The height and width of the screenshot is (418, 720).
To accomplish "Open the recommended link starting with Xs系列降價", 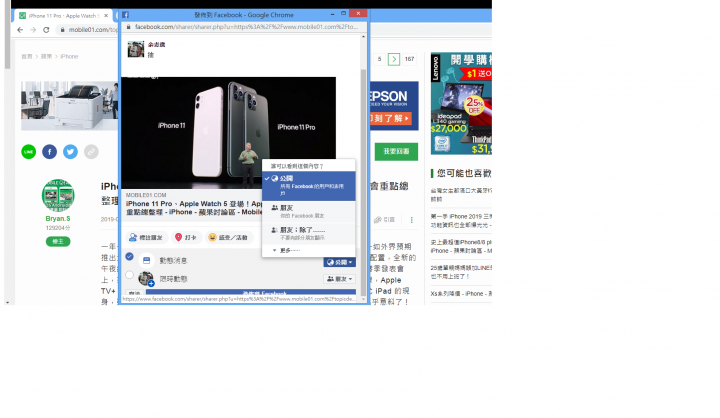I will [461, 294].
